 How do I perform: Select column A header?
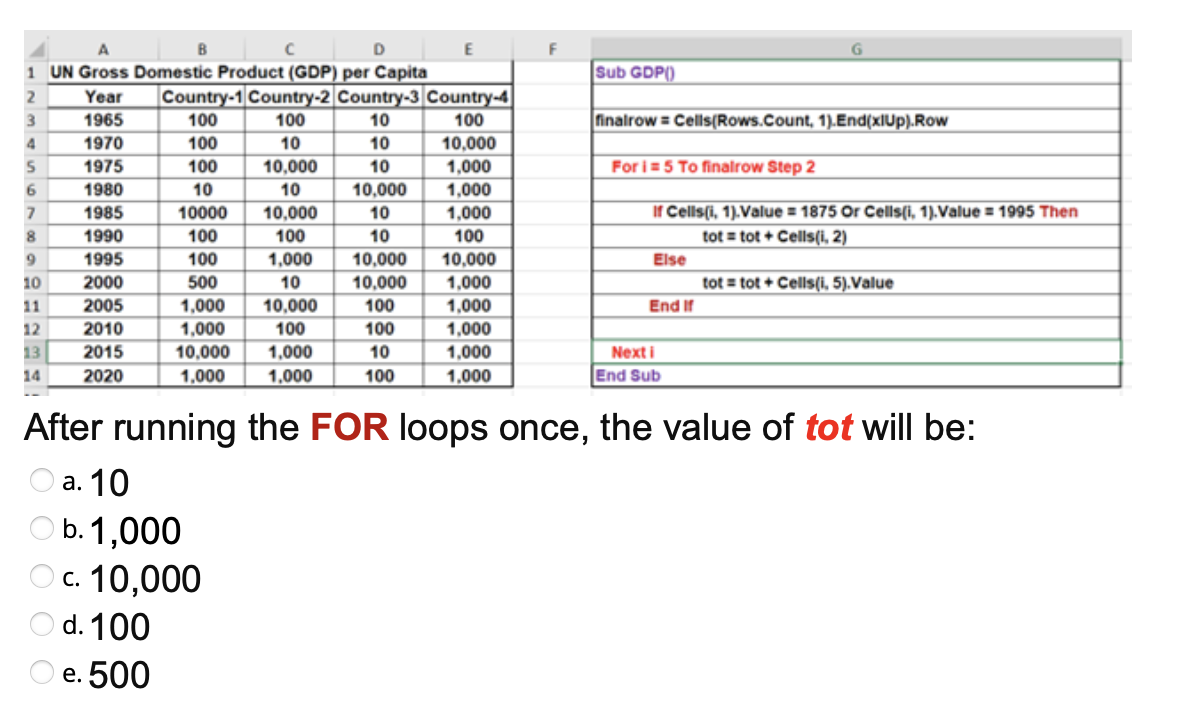[103, 50]
